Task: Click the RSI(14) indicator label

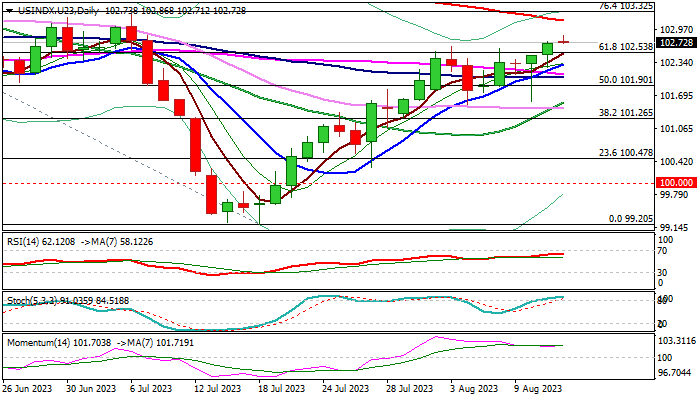Action: 22,241
